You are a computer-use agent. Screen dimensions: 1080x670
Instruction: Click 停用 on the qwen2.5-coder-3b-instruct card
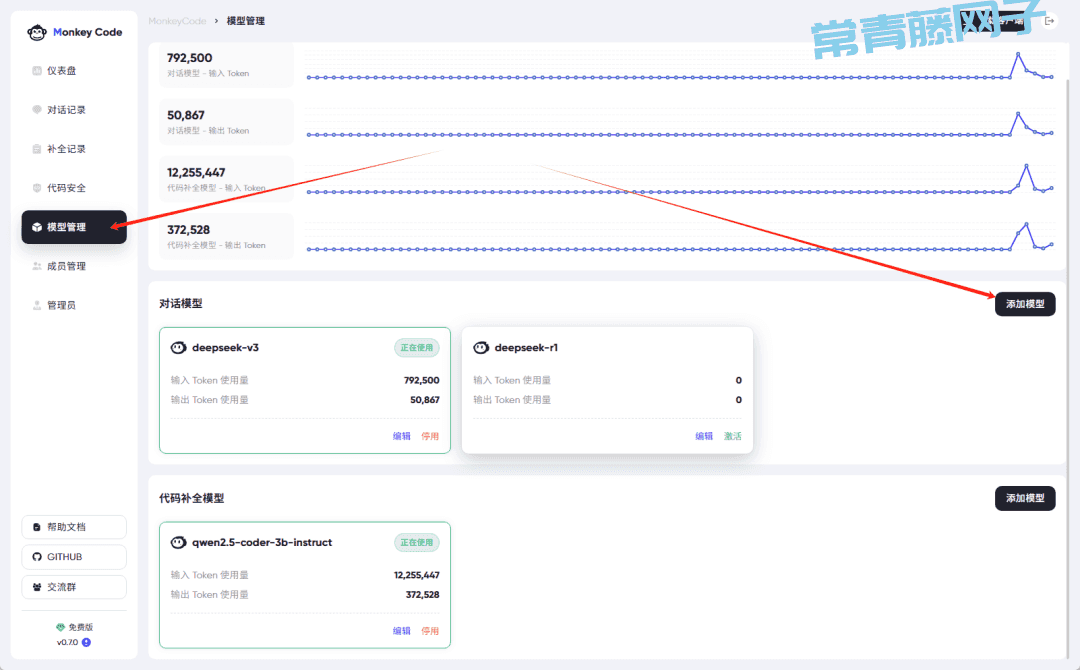(430, 631)
